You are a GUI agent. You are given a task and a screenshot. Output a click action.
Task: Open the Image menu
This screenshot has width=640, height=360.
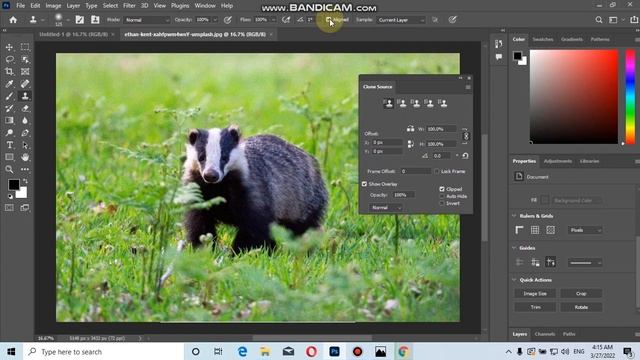tap(53, 6)
